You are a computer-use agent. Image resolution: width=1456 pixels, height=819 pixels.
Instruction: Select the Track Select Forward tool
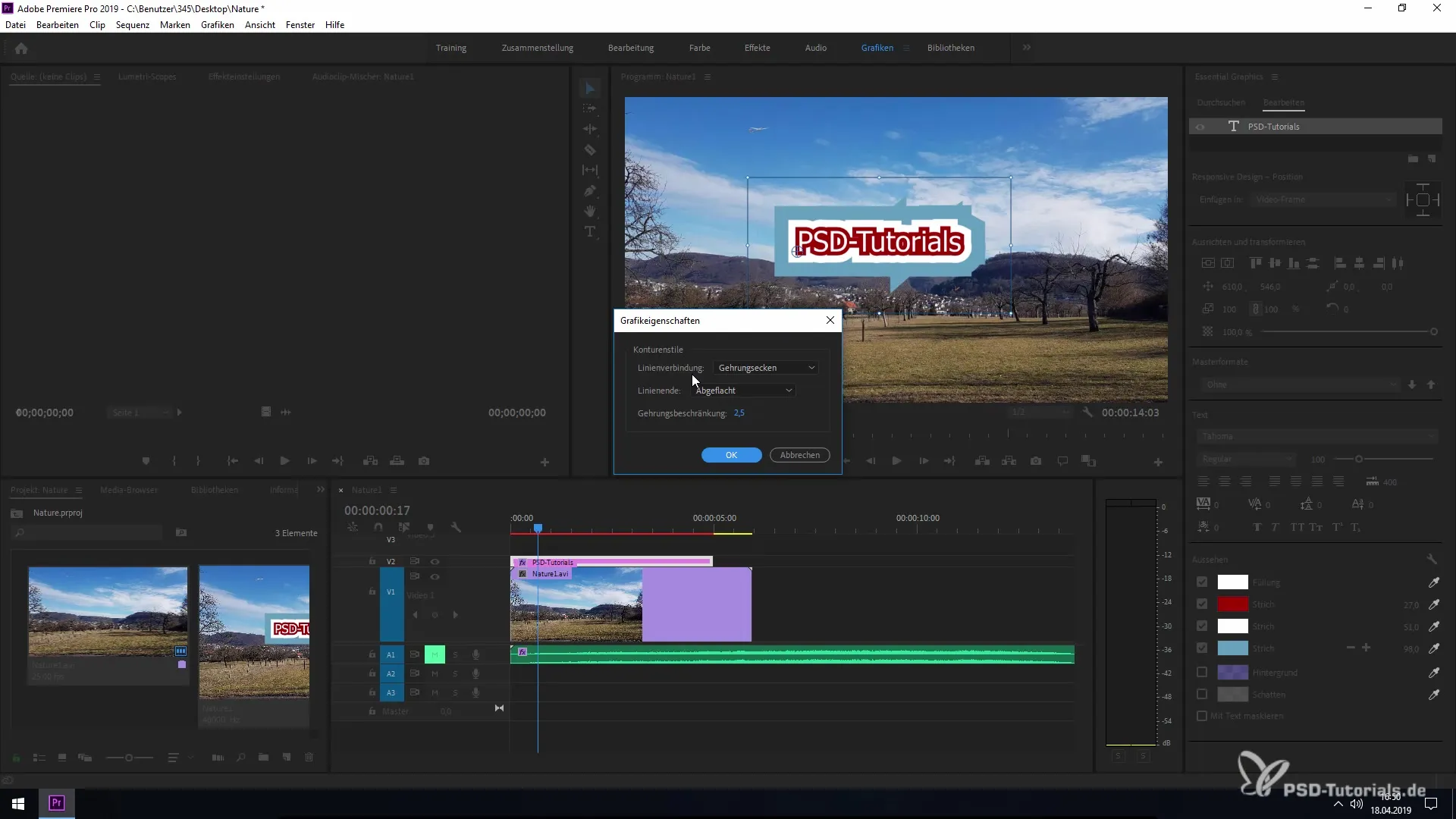590,109
